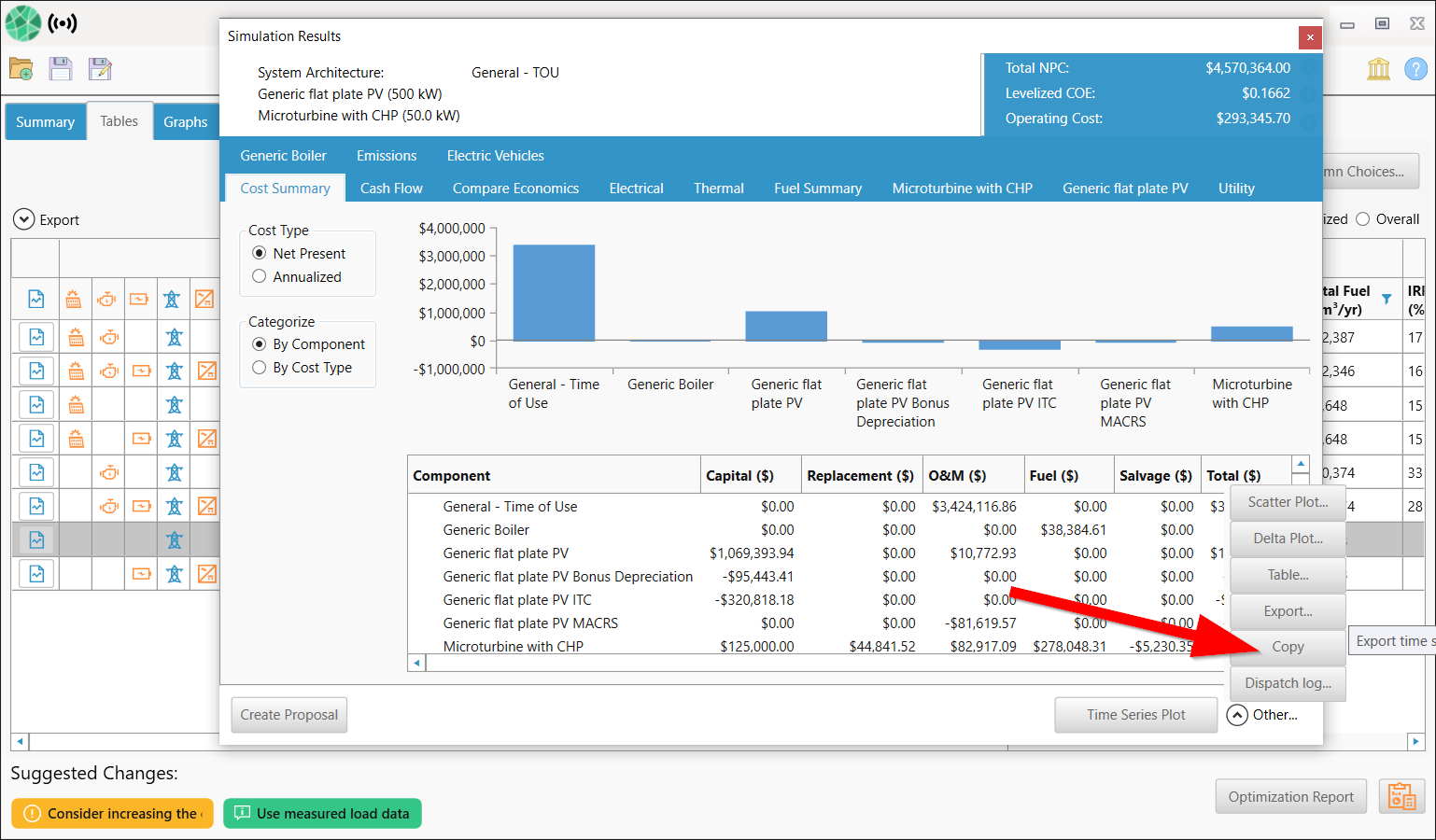Open the help question mark icon
The height and width of the screenshot is (840, 1436).
pyautogui.click(x=1415, y=69)
